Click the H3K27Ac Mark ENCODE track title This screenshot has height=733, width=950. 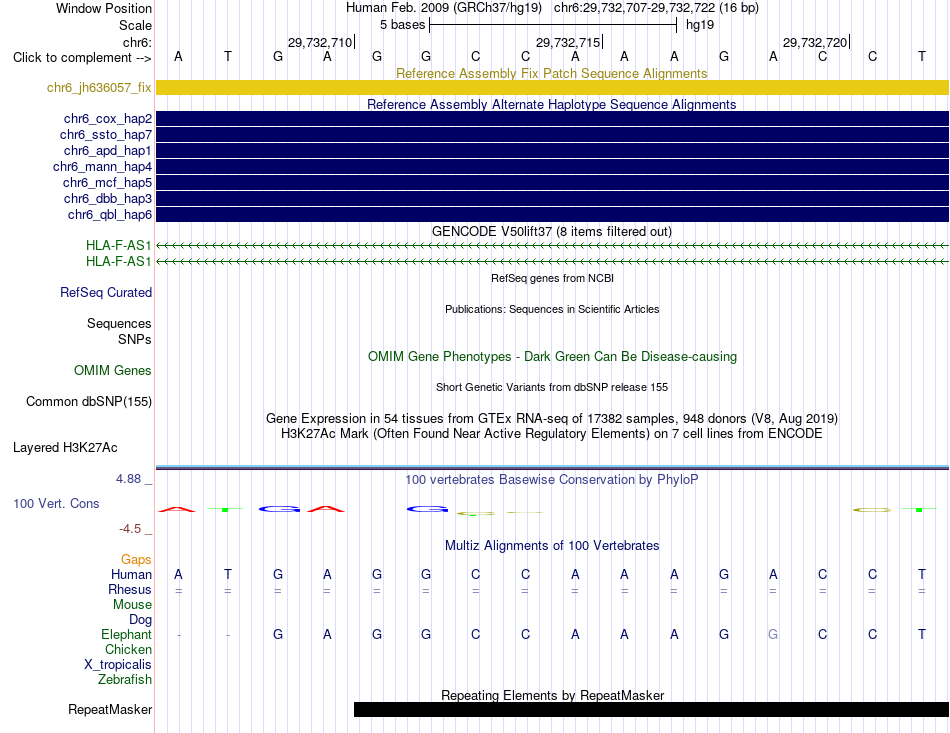pyautogui.click(x=552, y=434)
